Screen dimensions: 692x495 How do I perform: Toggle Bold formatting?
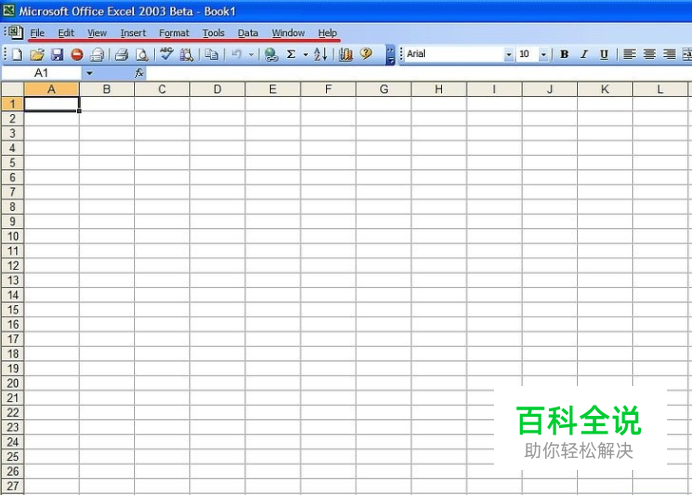click(564, 54)
